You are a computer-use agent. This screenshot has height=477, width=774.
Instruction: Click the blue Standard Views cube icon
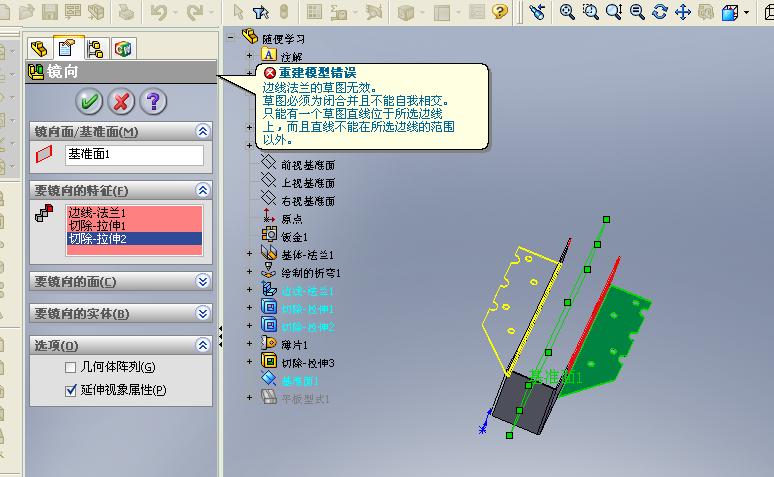[x=730, y=11]
